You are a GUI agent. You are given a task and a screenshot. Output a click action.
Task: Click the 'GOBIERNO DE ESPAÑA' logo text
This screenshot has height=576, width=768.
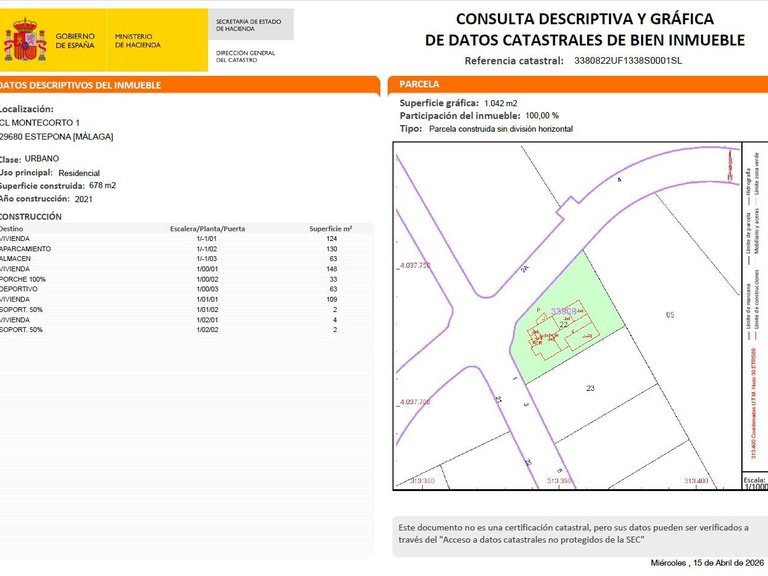point(75,41)
